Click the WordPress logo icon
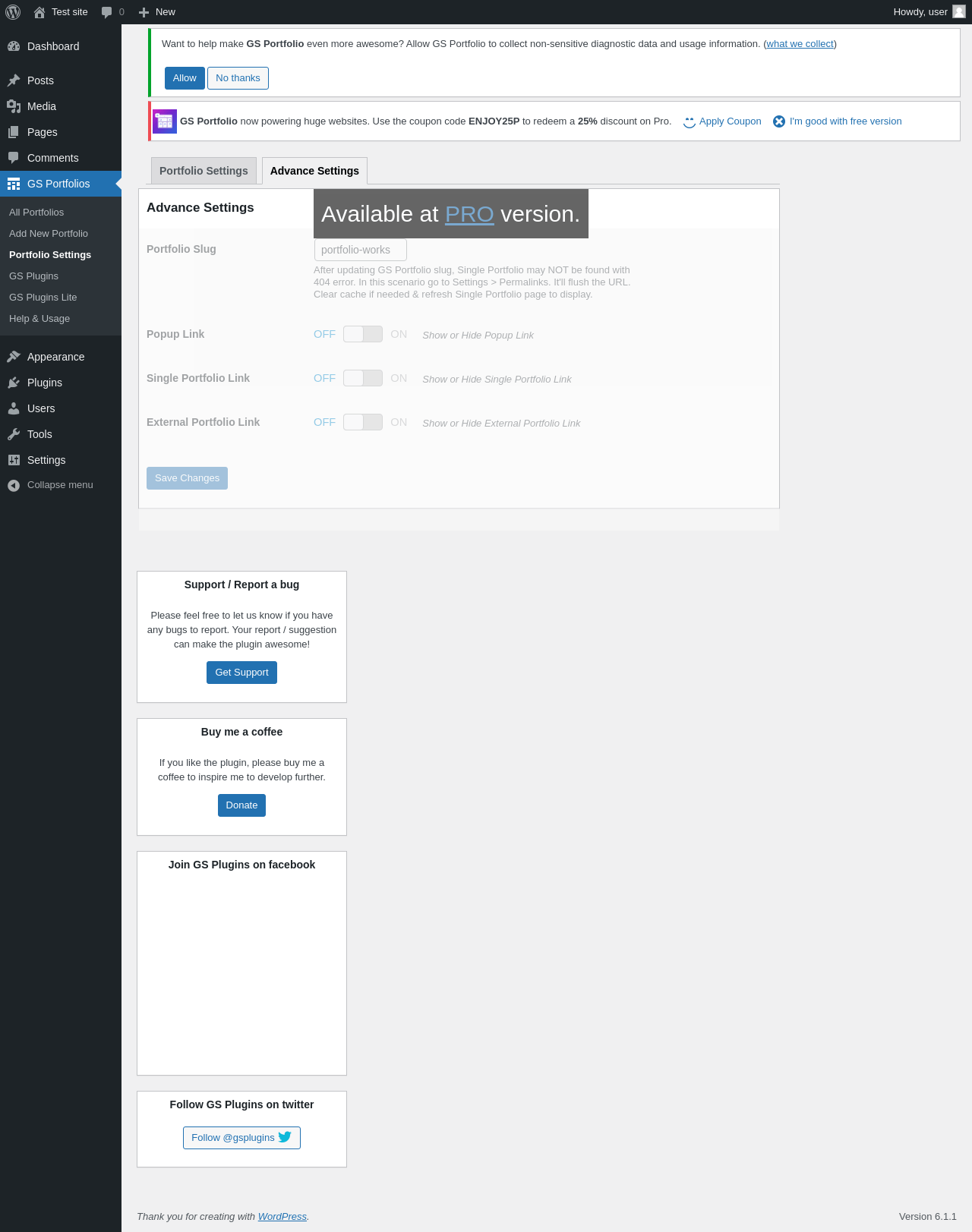The height and width of the screenshot is (1232, 972). [13, 12]
